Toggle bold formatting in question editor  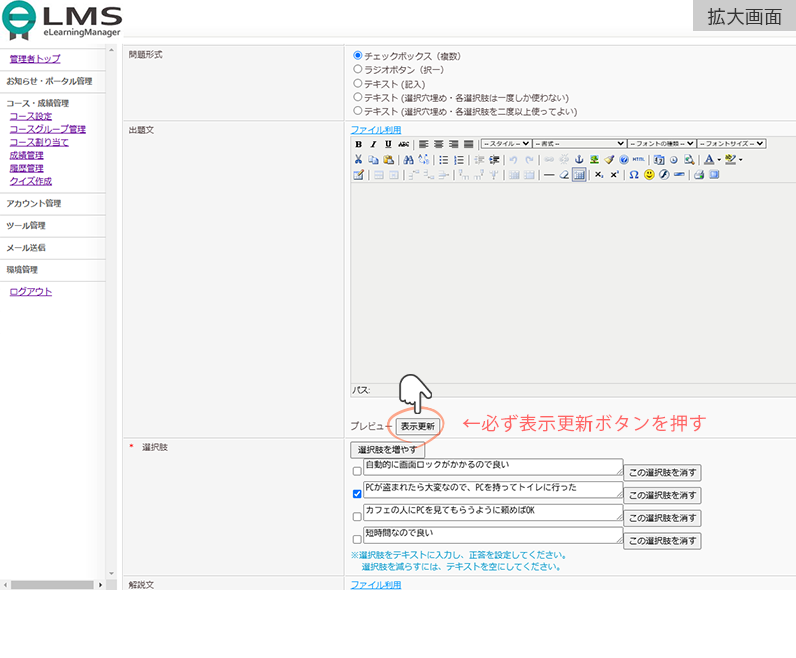358,144
